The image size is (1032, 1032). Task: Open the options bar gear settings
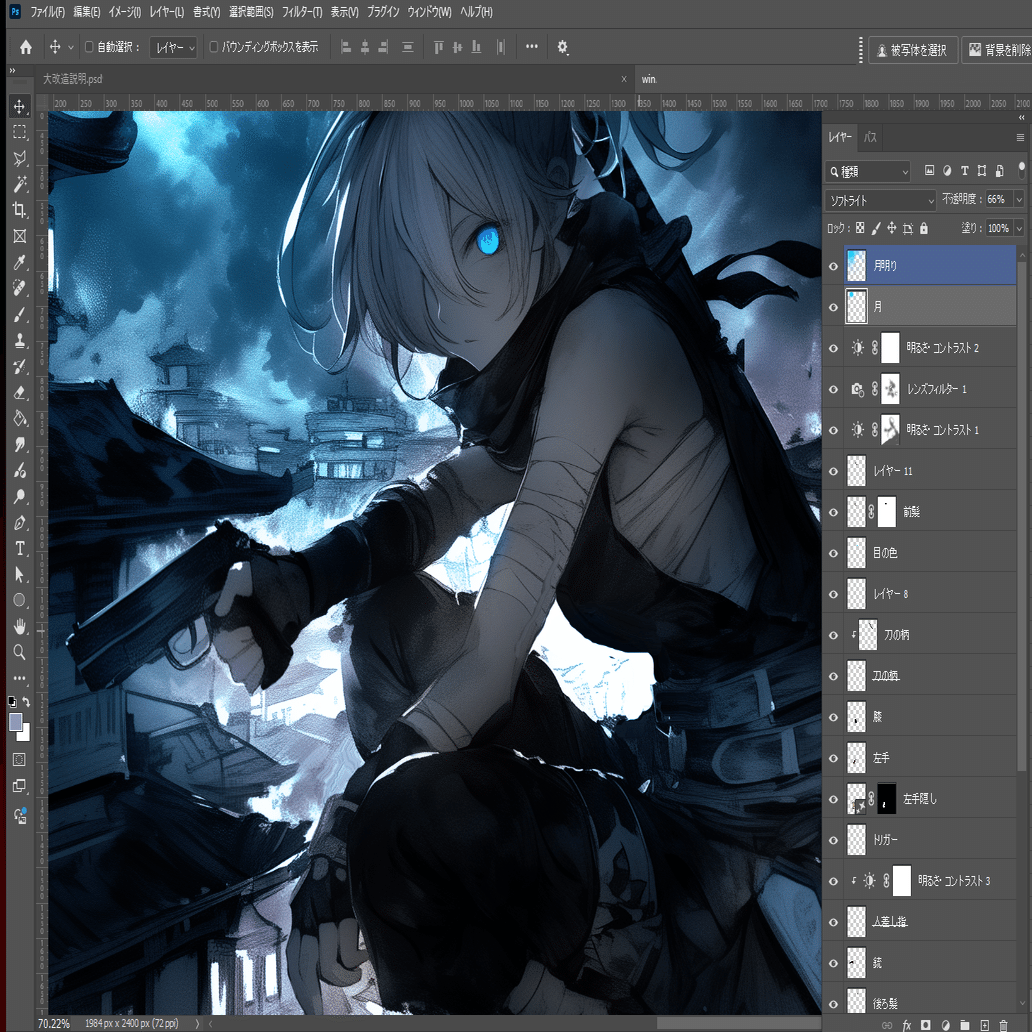563,47
